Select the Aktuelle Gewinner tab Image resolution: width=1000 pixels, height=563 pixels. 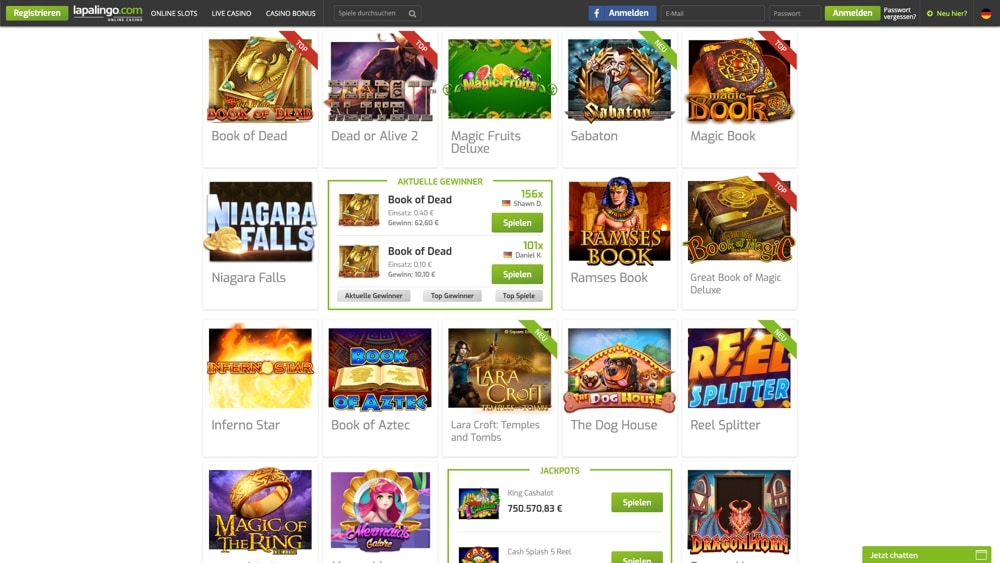tap(374, 296)
